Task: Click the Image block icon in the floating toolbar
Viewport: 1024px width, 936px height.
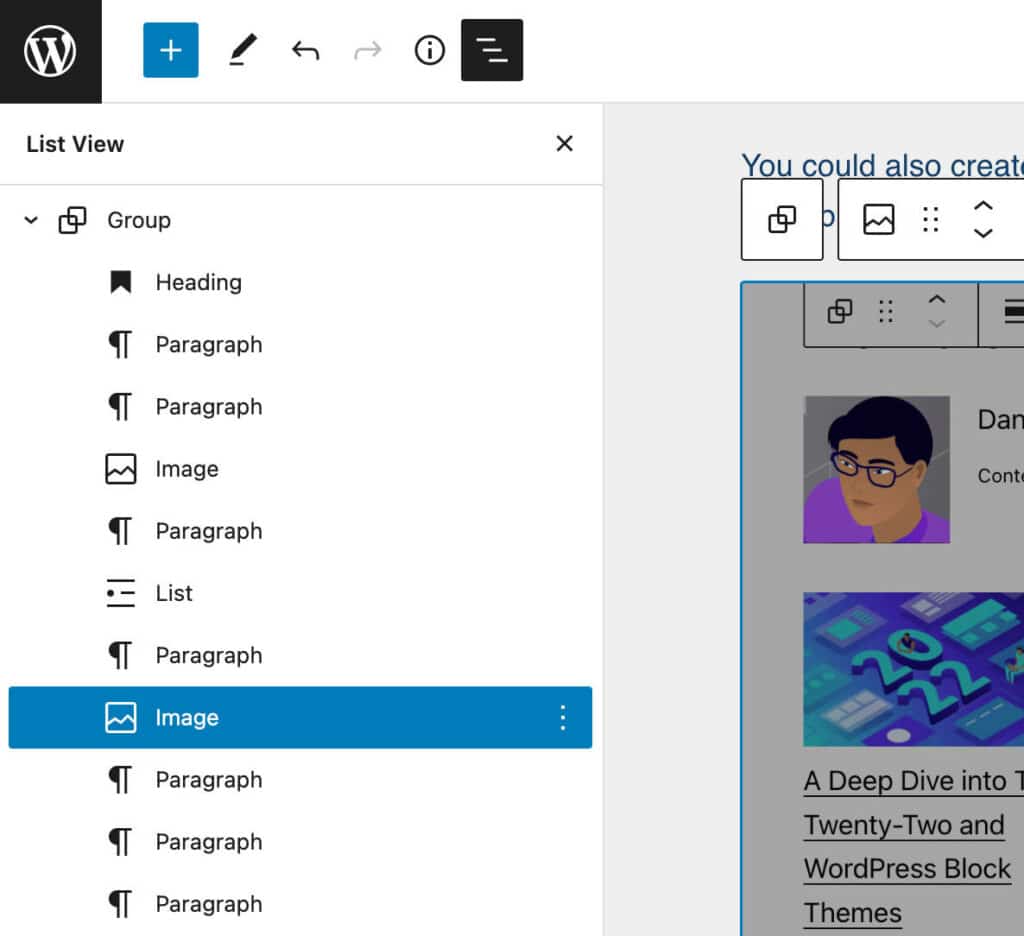Action: pos(877,219)
